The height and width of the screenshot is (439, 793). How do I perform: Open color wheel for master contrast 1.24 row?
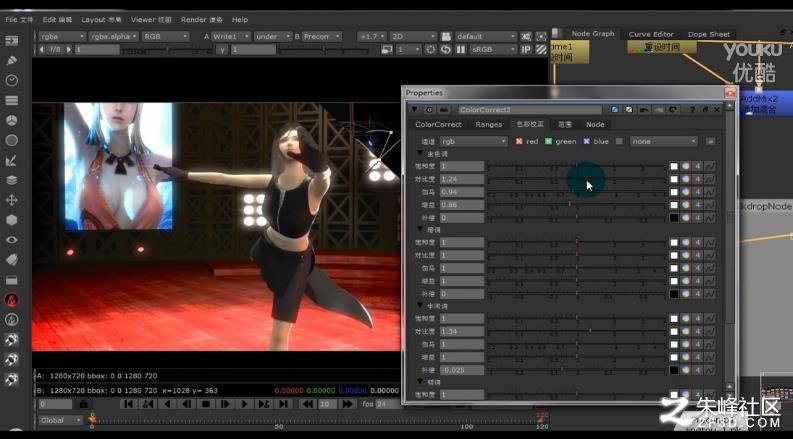click(x=686, y=179)
